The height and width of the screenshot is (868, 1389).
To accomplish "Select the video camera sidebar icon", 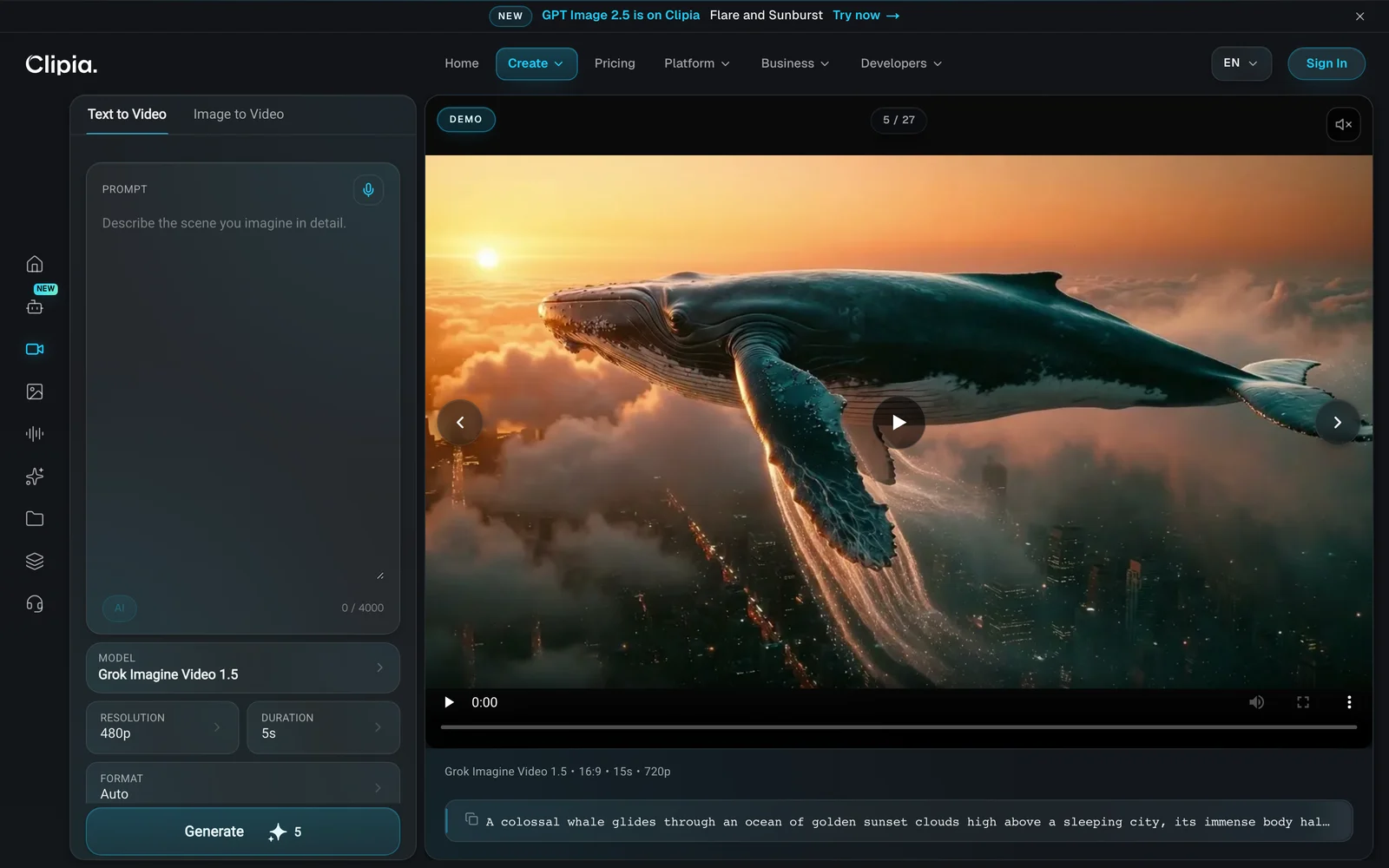I will tap(35, 349).
